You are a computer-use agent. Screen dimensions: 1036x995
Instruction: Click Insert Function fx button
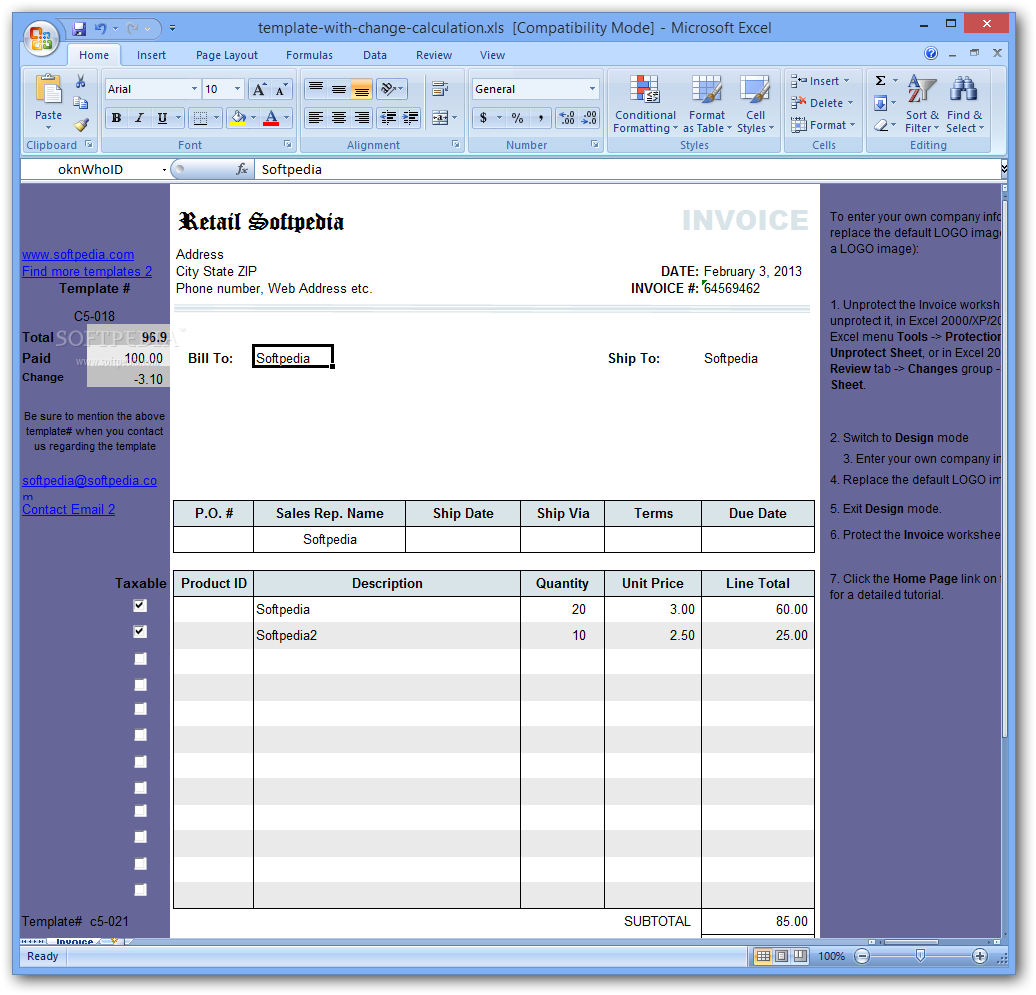(242, 170)
